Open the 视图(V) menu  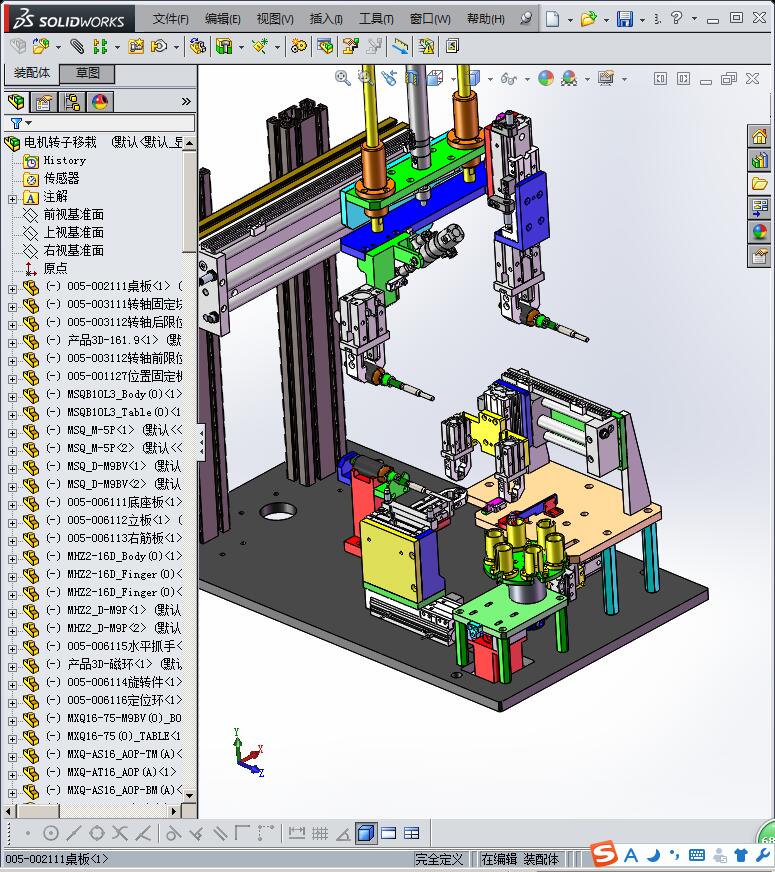275,19
